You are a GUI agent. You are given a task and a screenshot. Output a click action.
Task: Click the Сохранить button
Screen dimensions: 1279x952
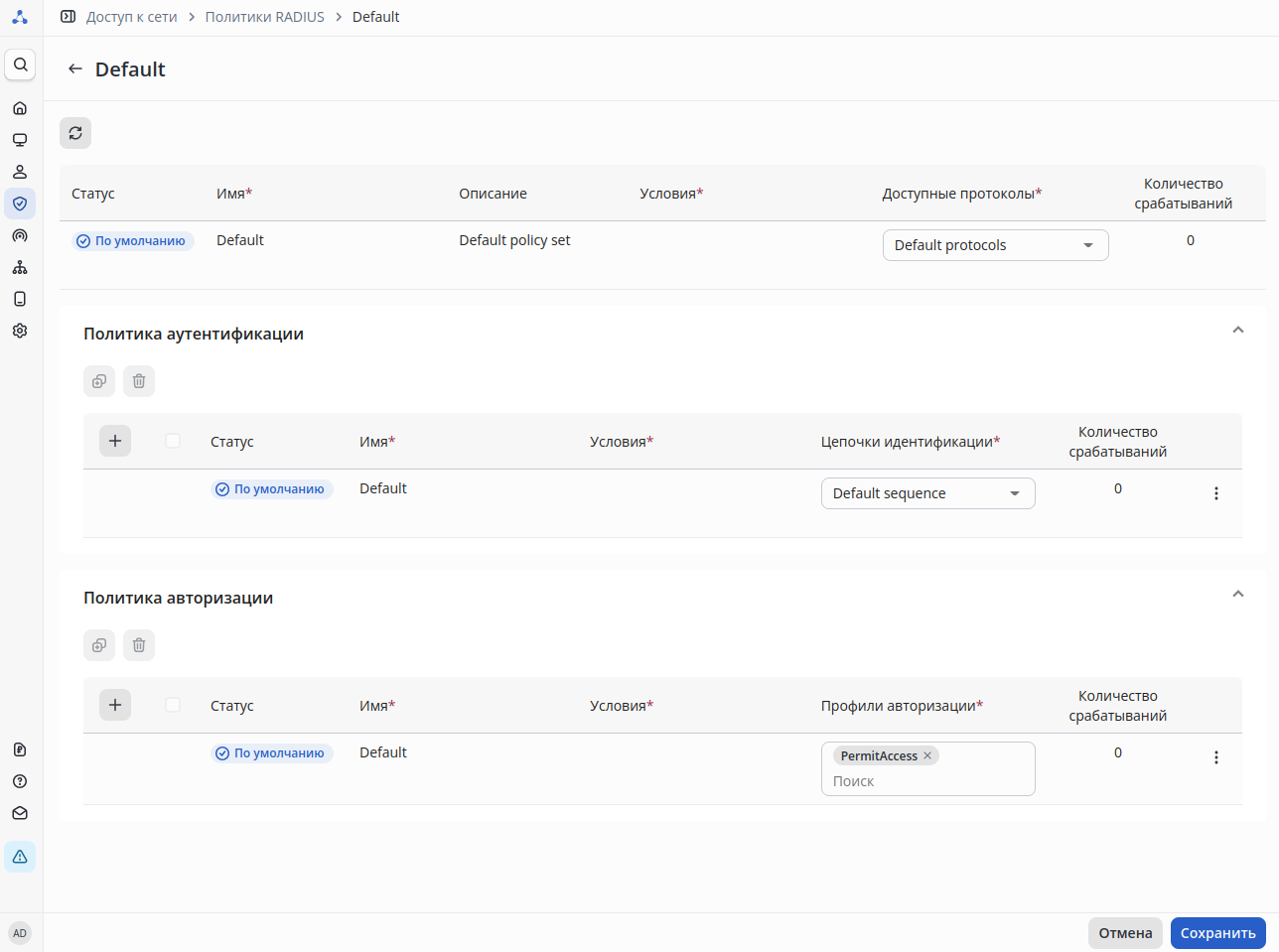coord(1217,933)
